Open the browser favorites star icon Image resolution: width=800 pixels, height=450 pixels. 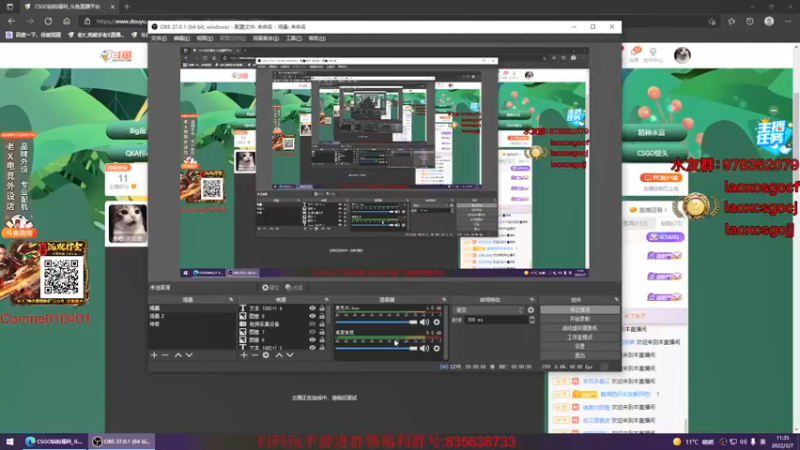[x=732, y=21]
